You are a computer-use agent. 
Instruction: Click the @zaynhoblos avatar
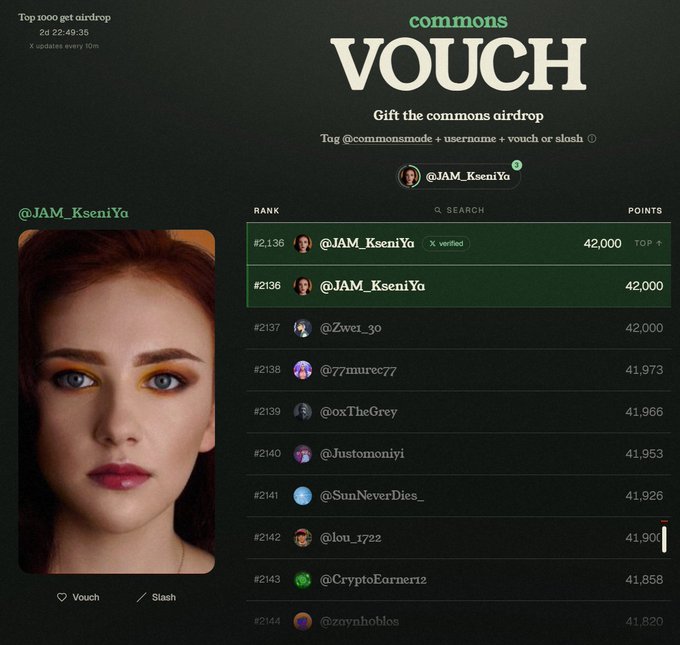coord(303,622)
